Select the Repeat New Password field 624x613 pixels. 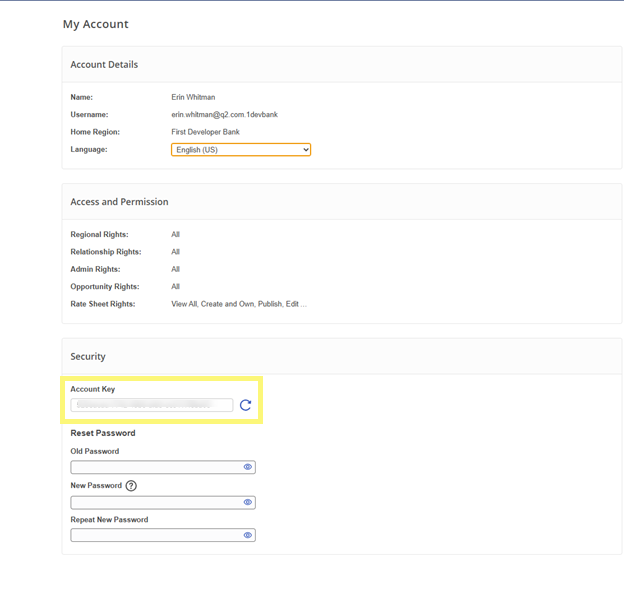coord(155,535)
